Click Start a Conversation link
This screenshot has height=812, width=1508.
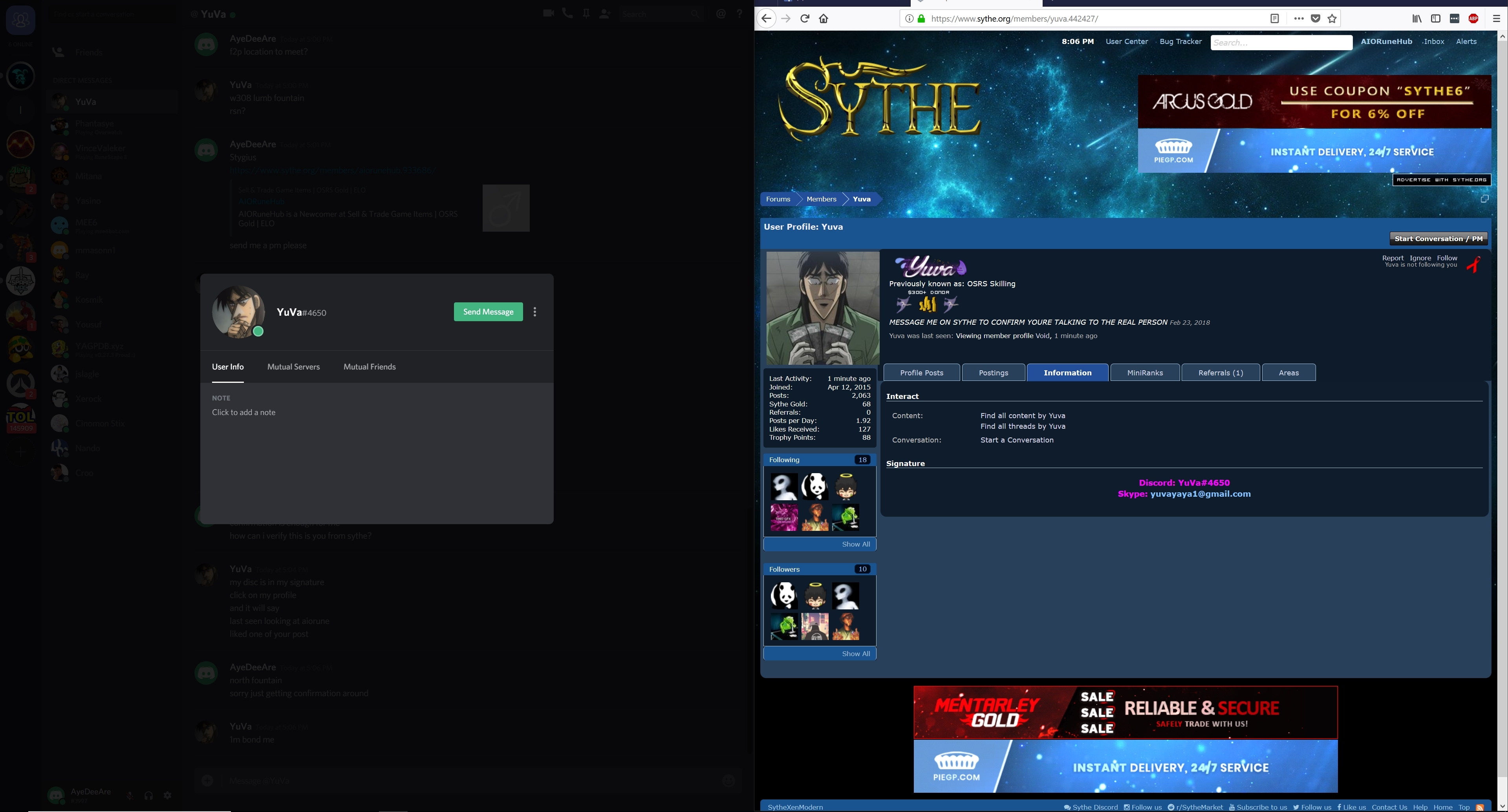click(x=1017, y=440)
